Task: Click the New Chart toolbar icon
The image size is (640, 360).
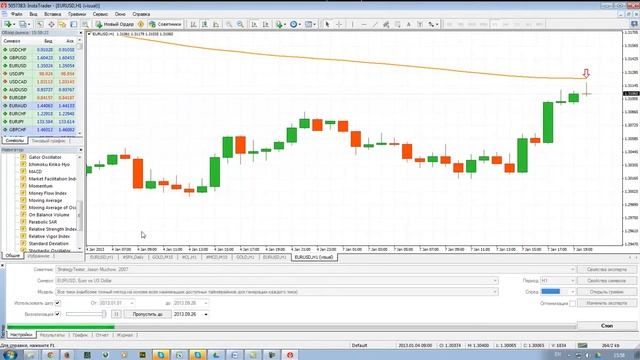Action: (8, 24)
